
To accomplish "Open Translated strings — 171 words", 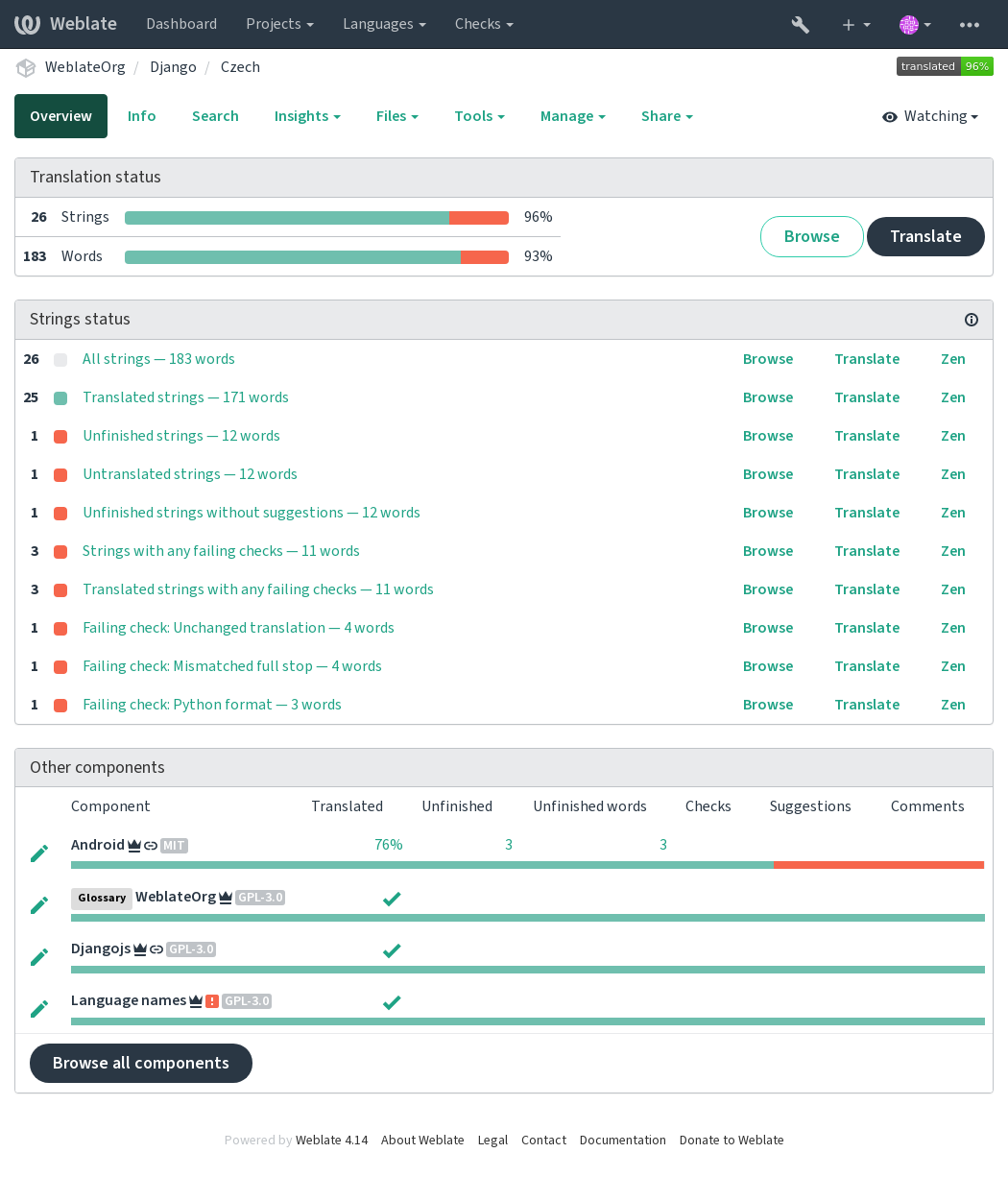I will (185, 397).
